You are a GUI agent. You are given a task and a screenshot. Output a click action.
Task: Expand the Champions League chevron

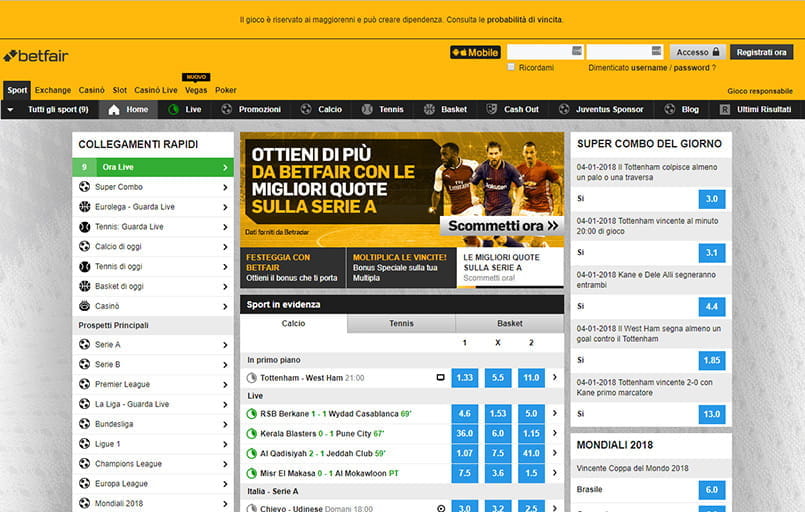(x=225, y=464)
